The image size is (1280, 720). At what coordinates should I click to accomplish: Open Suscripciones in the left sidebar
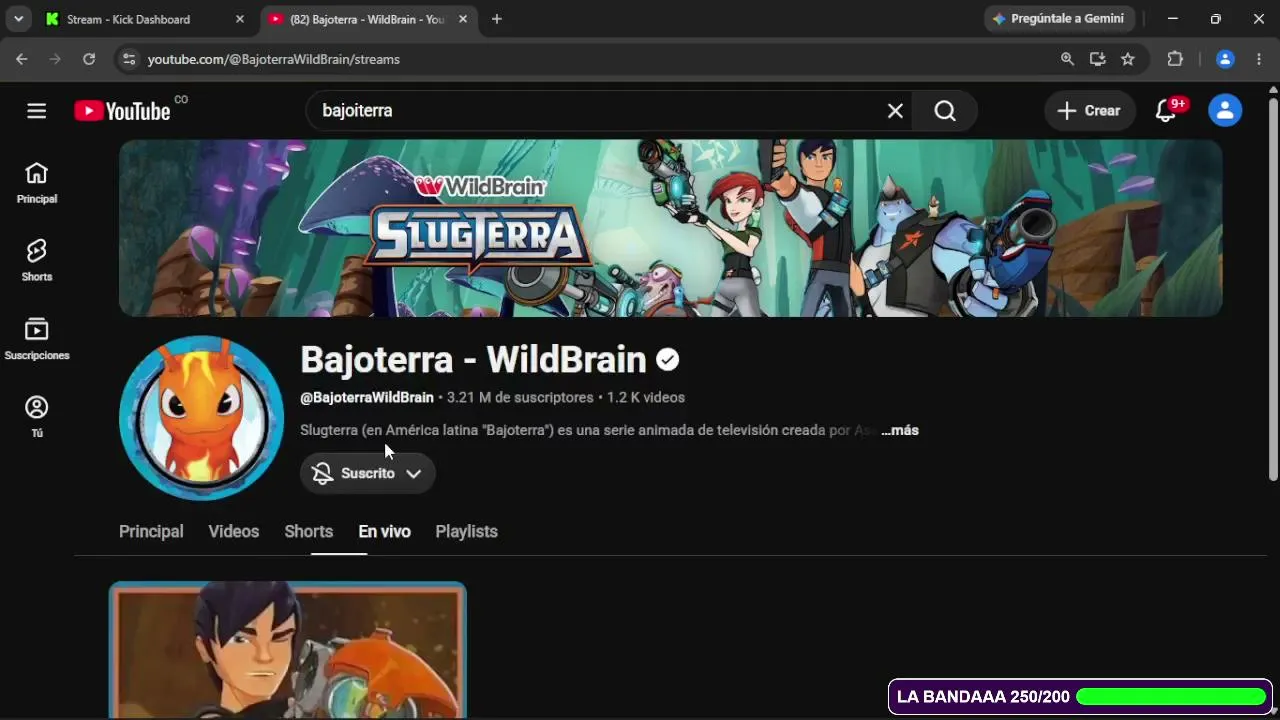coord(37,338)
